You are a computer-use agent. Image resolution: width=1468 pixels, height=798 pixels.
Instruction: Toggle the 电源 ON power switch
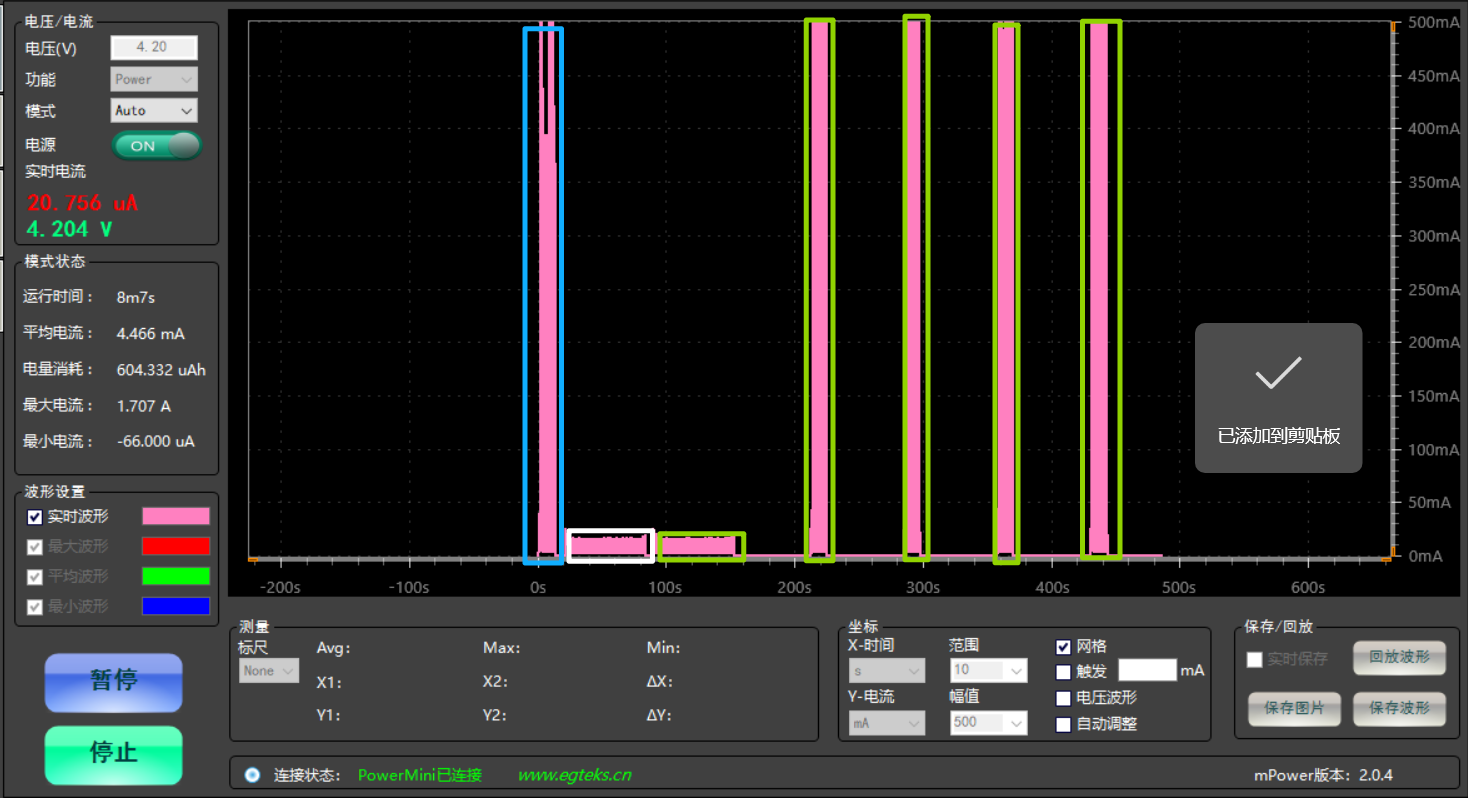(157, 146)
